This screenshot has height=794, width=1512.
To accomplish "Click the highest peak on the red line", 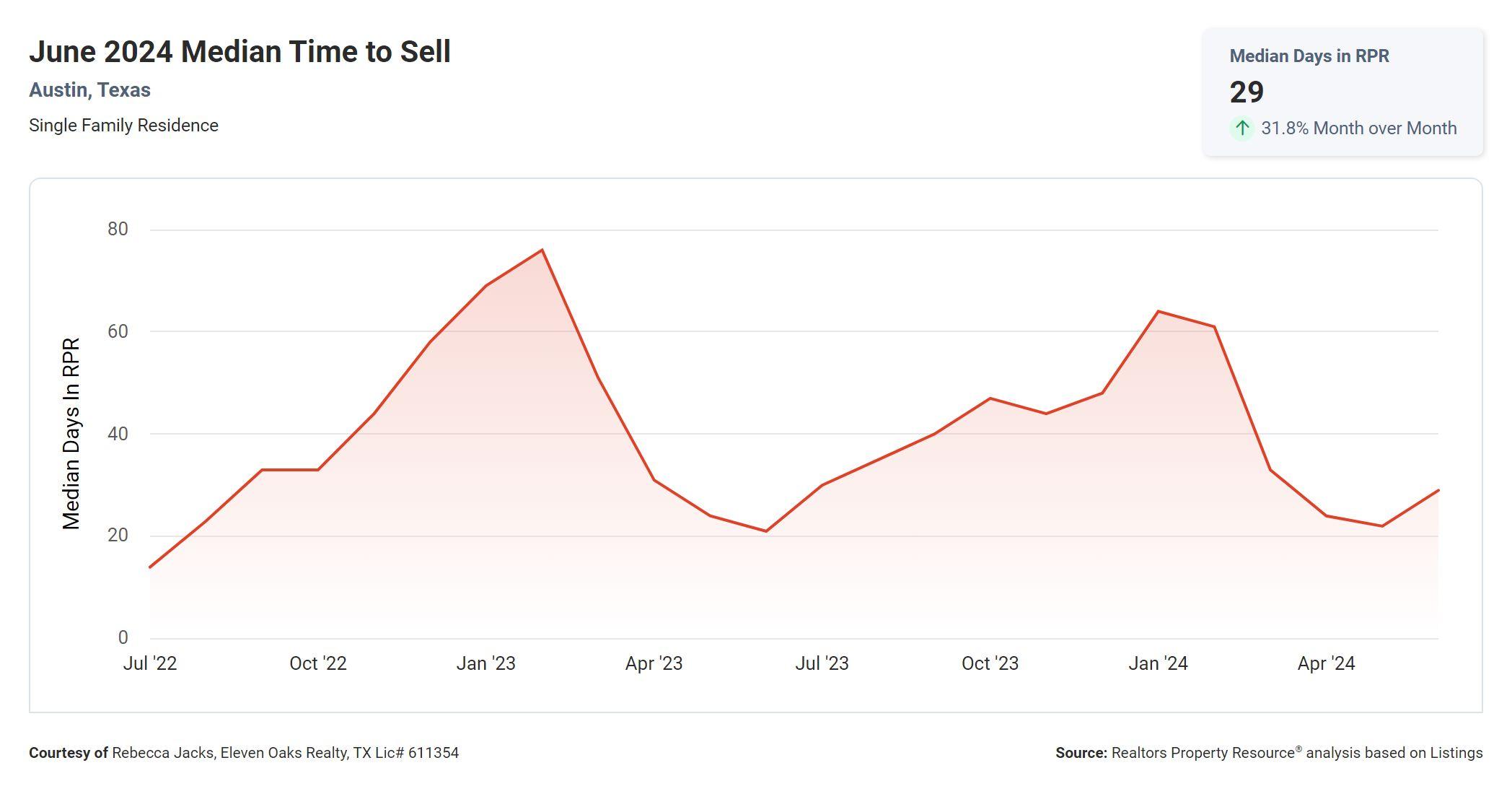I will click(x=542, y=250).
